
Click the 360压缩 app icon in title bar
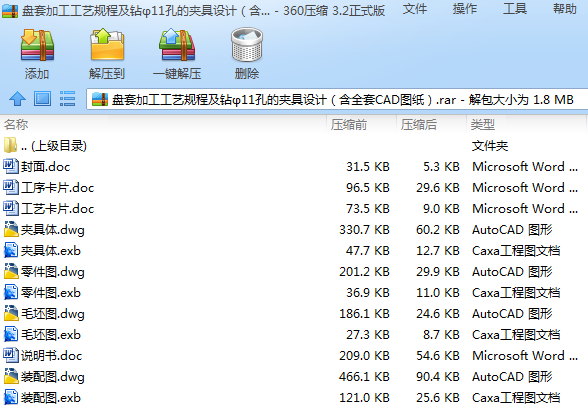tap(10, 10)
